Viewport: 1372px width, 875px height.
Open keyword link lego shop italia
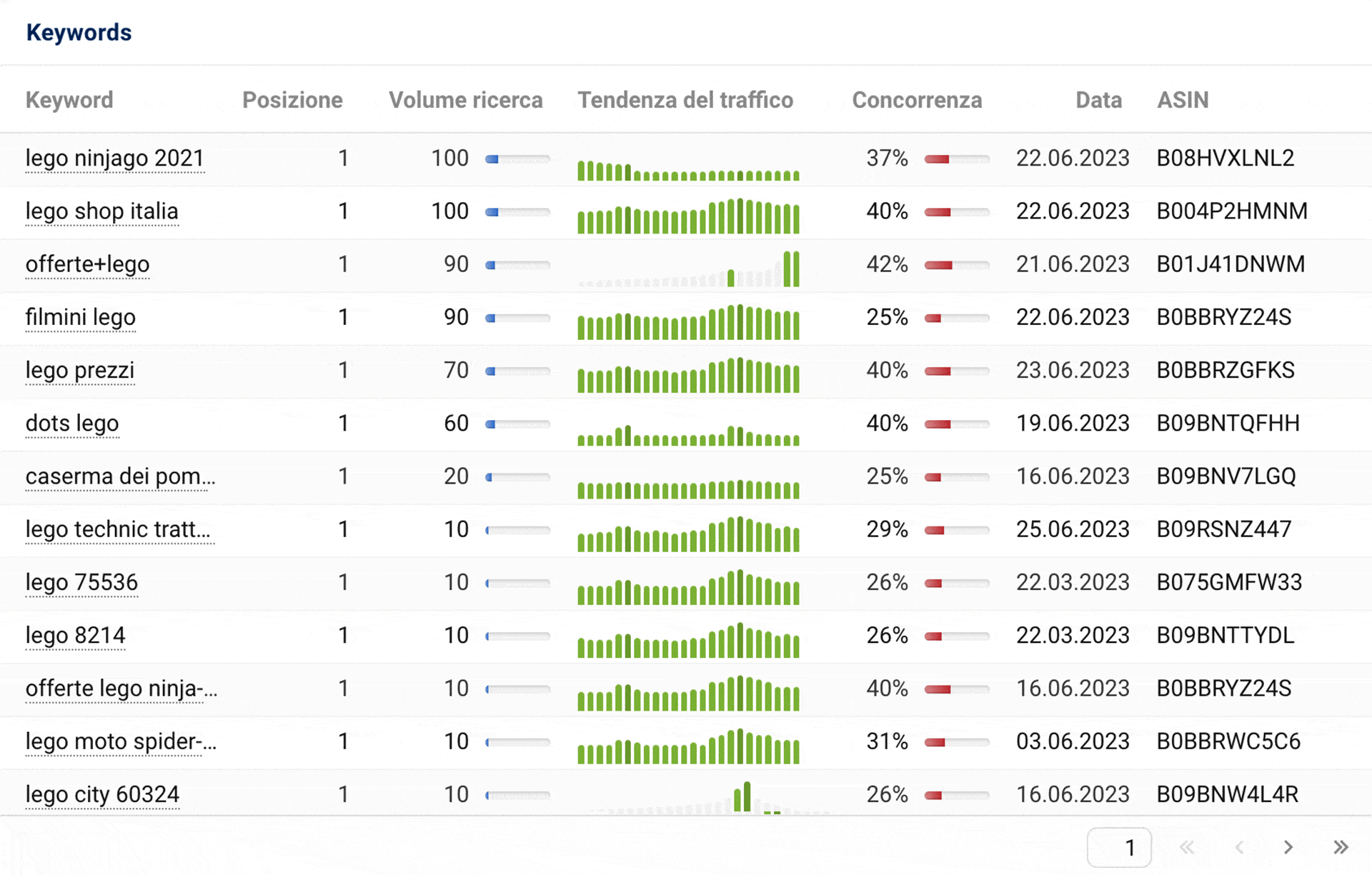101,211
